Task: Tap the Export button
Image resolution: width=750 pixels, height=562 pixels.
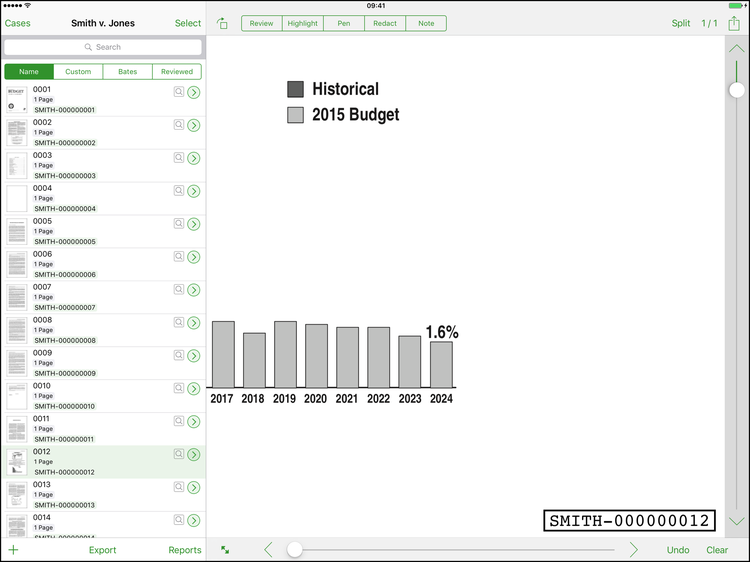Action: pos(102,550)
